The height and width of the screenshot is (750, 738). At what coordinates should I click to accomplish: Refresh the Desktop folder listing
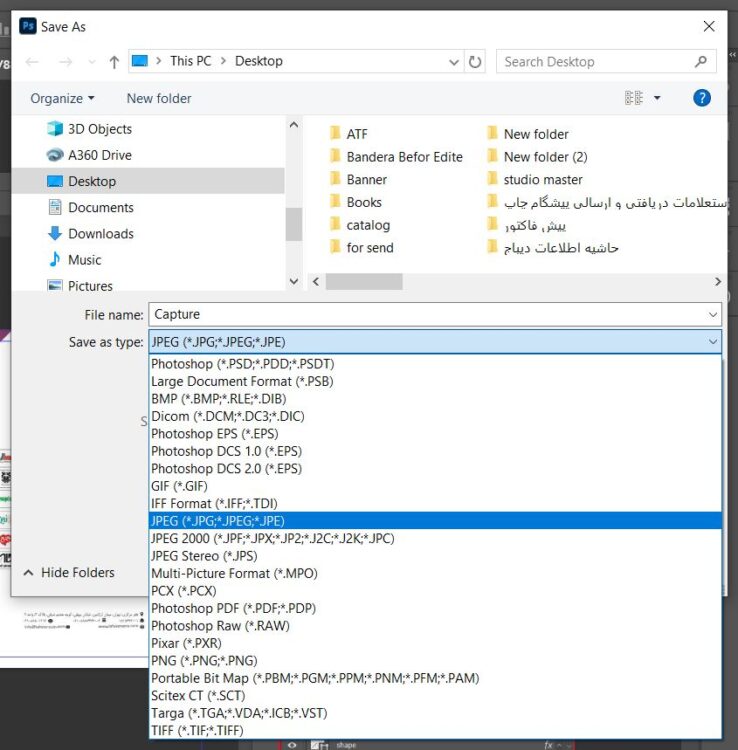474,62
